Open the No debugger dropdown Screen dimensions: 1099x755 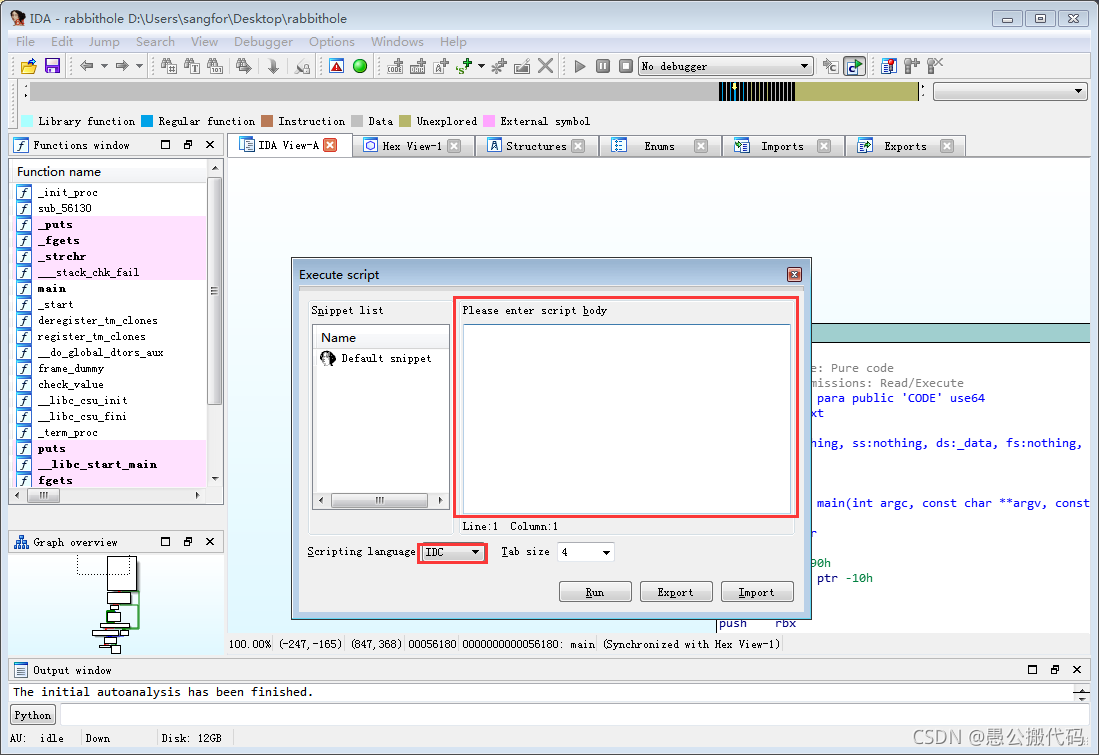[x=725, y=67]
